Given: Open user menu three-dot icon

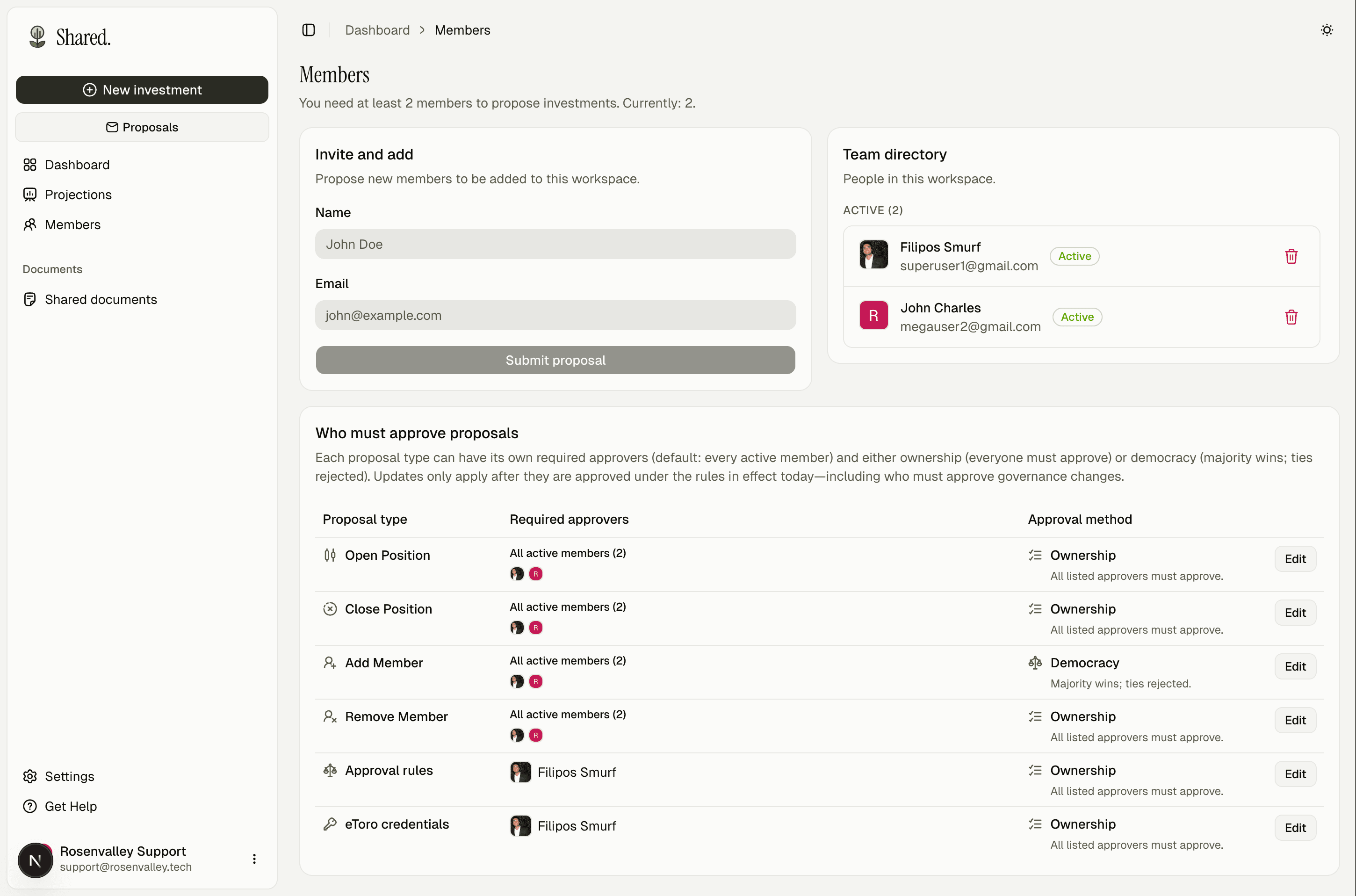Looking at the screenshot, I should click(254, 859).
